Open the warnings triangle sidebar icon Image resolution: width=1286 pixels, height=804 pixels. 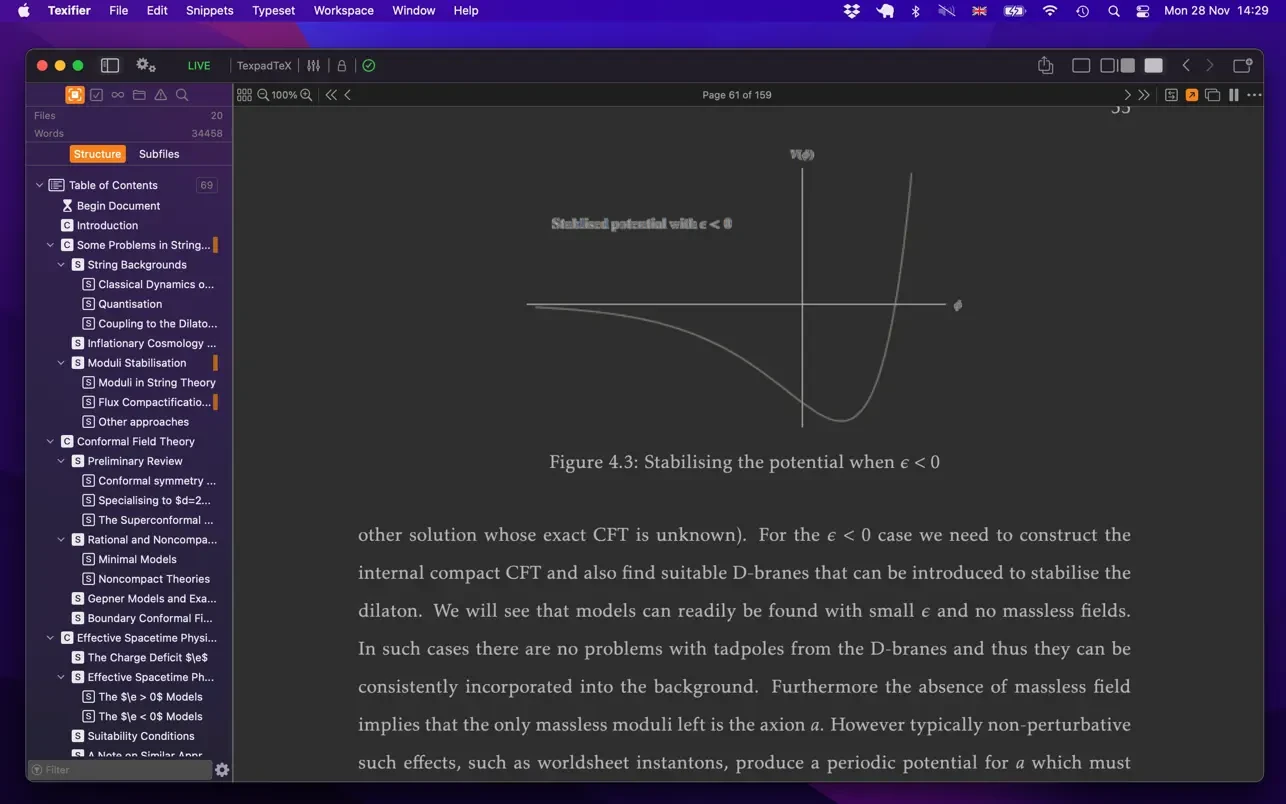(160, 95)
